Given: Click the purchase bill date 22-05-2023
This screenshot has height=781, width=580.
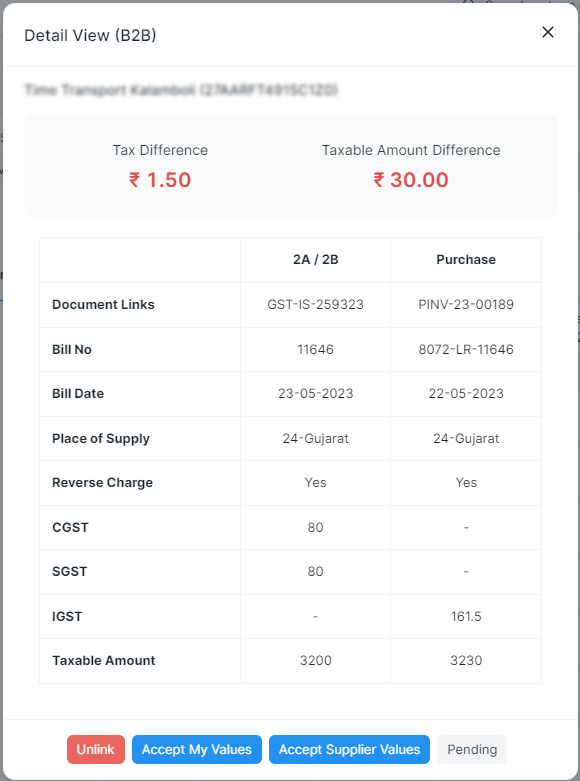Looking at the screenshot, I should pyautogui.click(x=466, y=393).
